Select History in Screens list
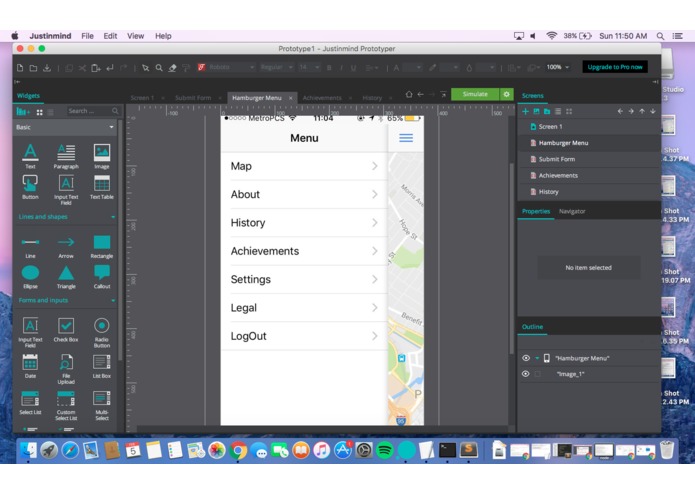 [589, 192]
